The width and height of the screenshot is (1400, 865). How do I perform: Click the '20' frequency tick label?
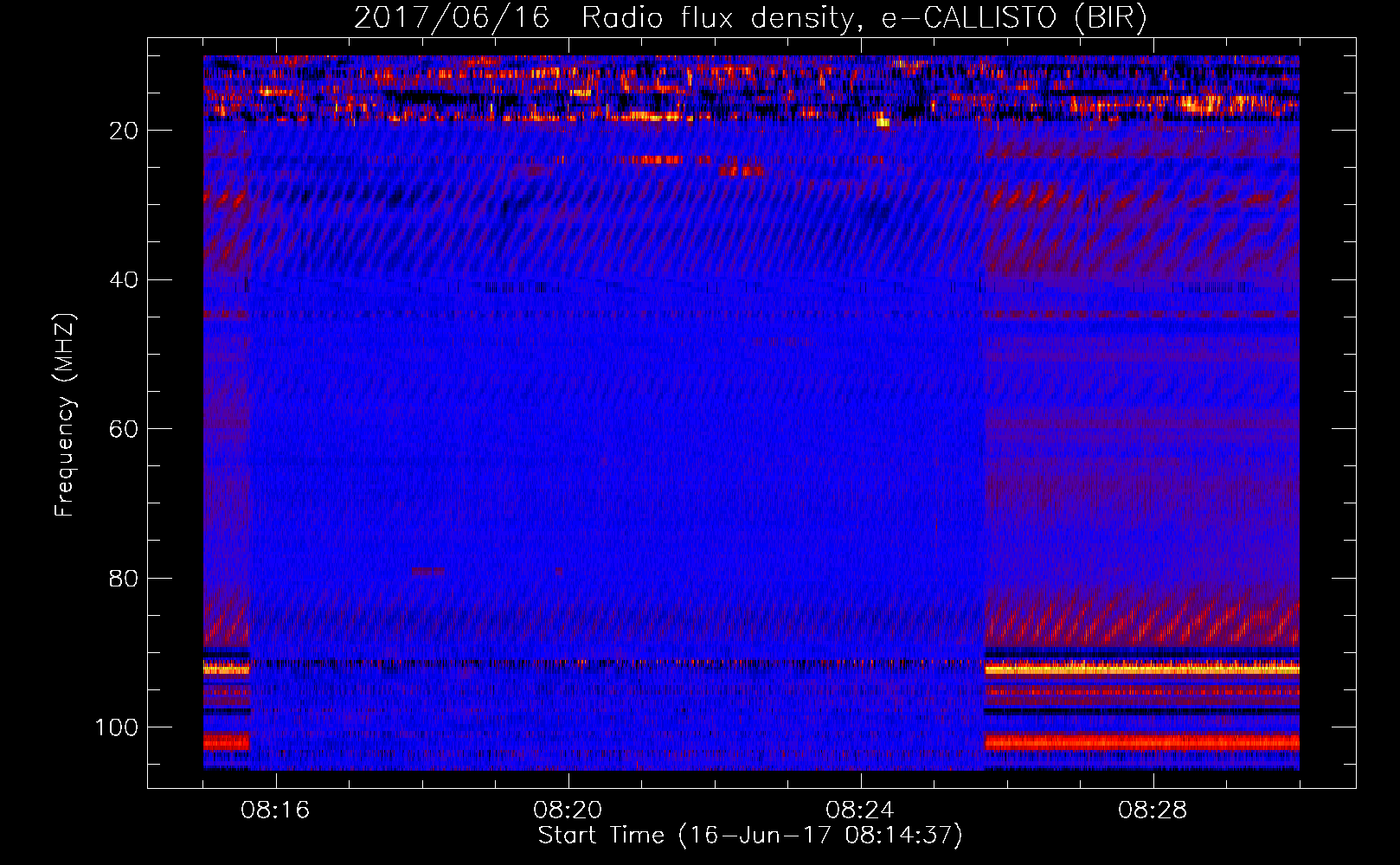tap(124, 131)
